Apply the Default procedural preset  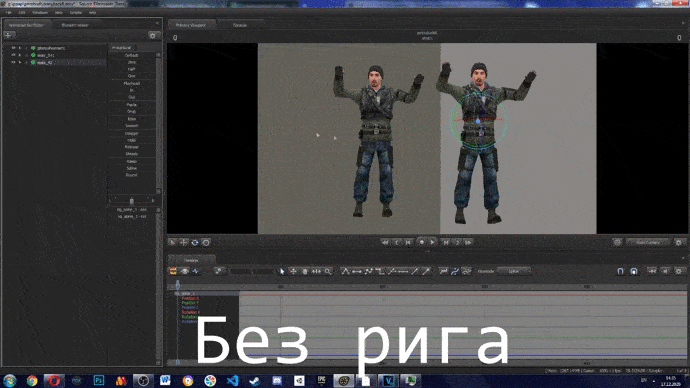(132, 55)
